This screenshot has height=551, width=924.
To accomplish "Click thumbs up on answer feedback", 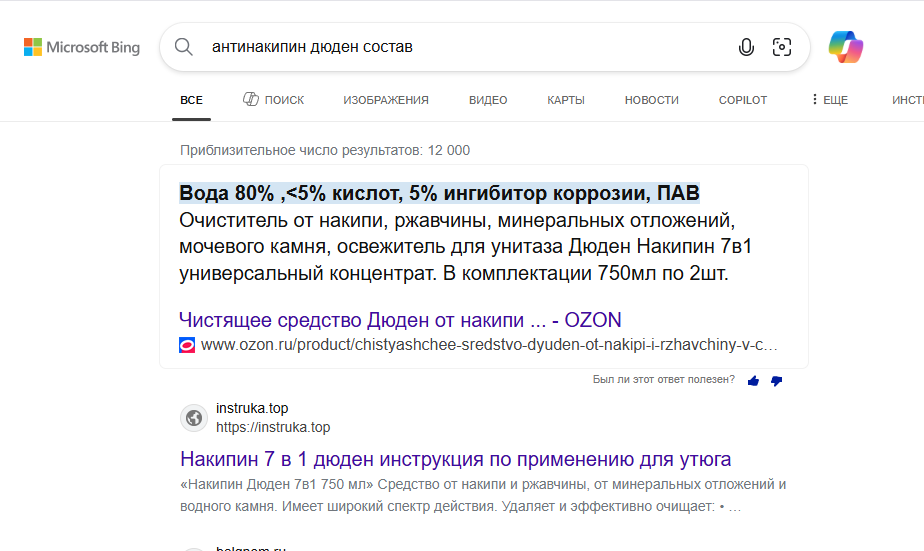I will [x=753, y=381].
